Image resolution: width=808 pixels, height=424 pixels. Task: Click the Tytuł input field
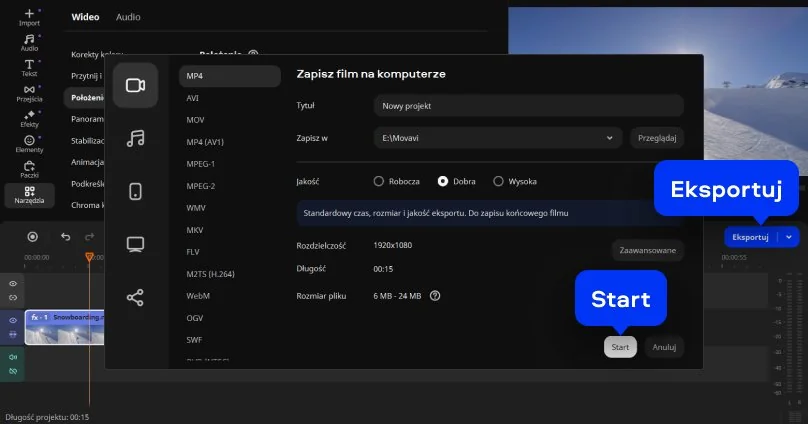[528, 106]
